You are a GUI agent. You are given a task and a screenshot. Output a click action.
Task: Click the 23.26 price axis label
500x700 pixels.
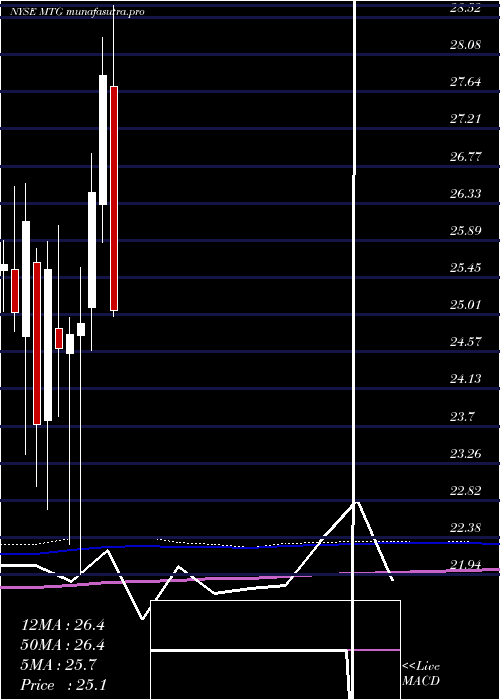click(465, 454)
